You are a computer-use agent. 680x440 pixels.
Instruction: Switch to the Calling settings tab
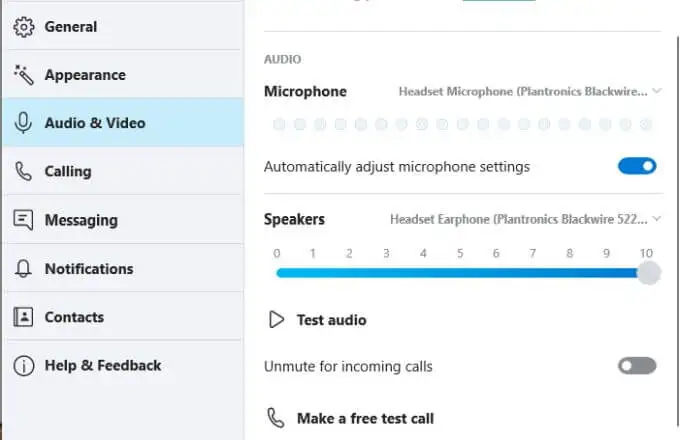(x=68, y=172)
